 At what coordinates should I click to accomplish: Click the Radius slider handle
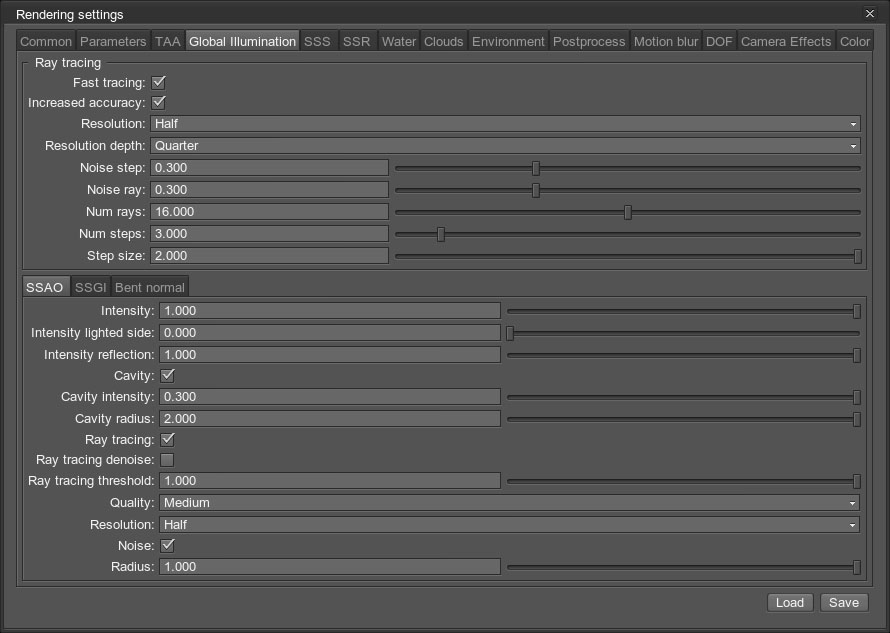857,567
